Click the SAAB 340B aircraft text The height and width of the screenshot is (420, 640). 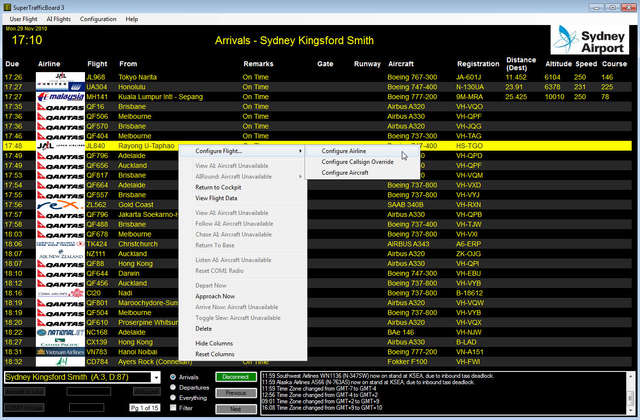click(x=405, y=204)
